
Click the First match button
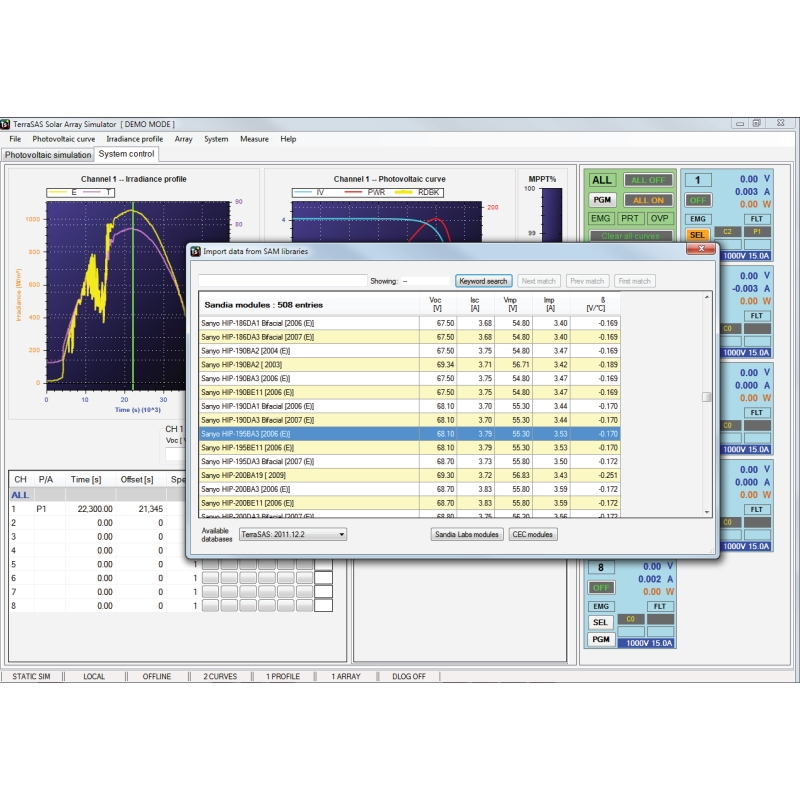click(x=634, y=281)
